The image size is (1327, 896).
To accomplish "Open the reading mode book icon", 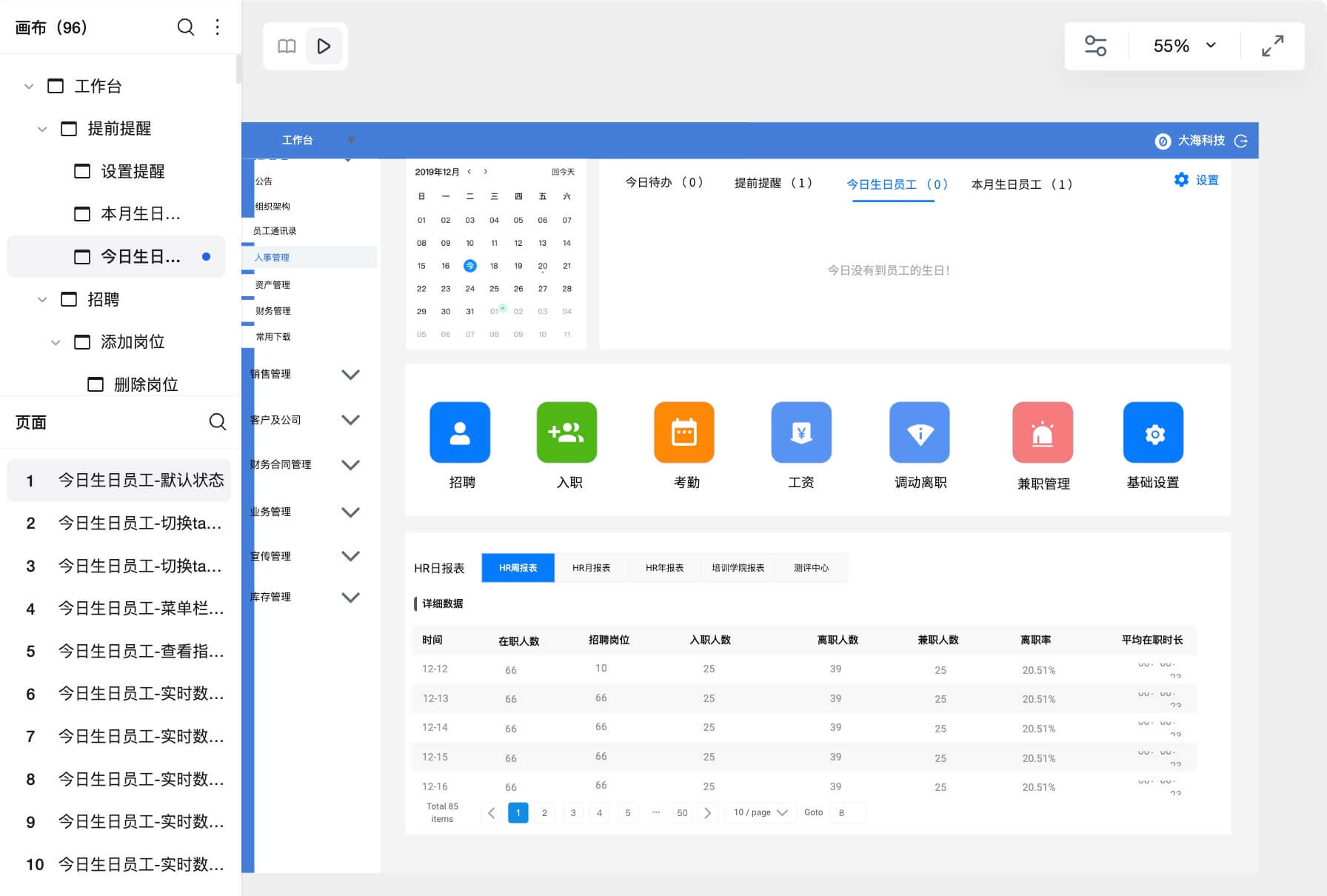I will pyautogui.click(x=287, y=45).
